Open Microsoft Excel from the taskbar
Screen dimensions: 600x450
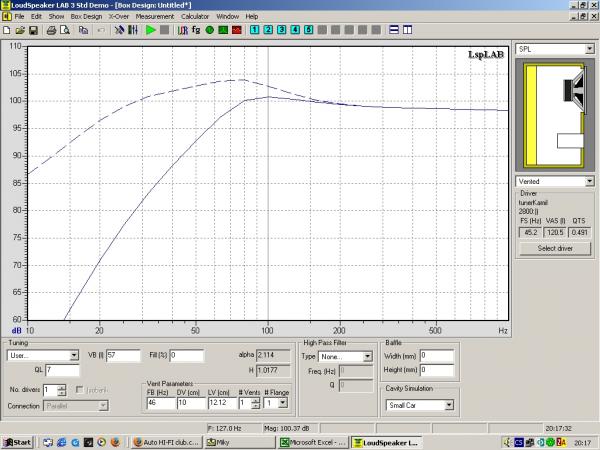coord(311,441)
